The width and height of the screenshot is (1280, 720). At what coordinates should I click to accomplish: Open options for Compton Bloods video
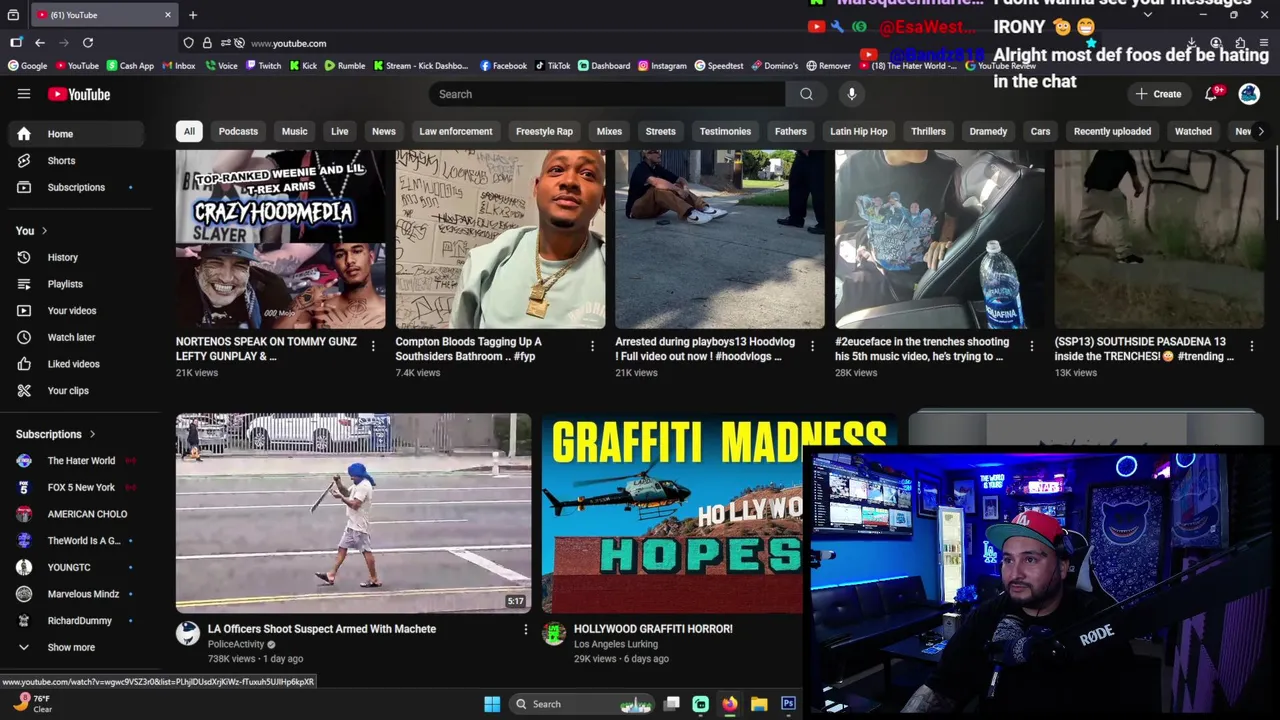point(592,346)
